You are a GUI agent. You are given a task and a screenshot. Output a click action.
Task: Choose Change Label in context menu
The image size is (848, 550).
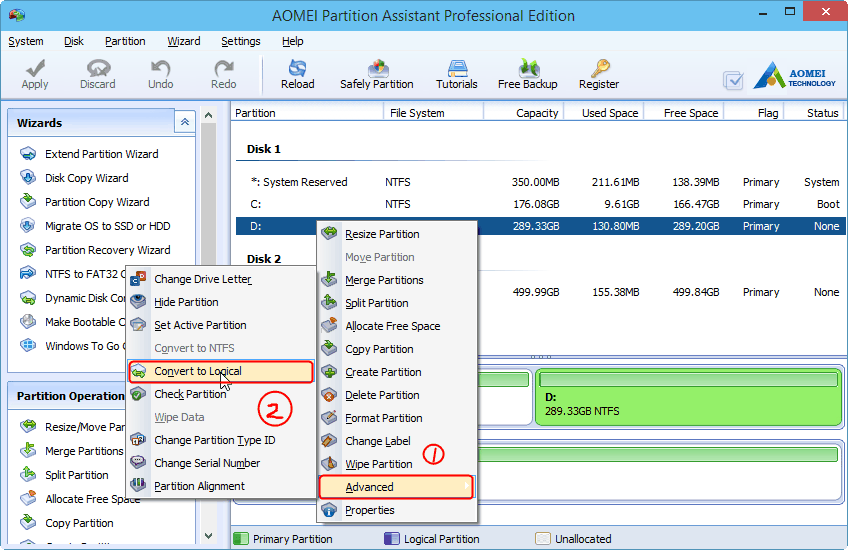[x=397, y=441]
